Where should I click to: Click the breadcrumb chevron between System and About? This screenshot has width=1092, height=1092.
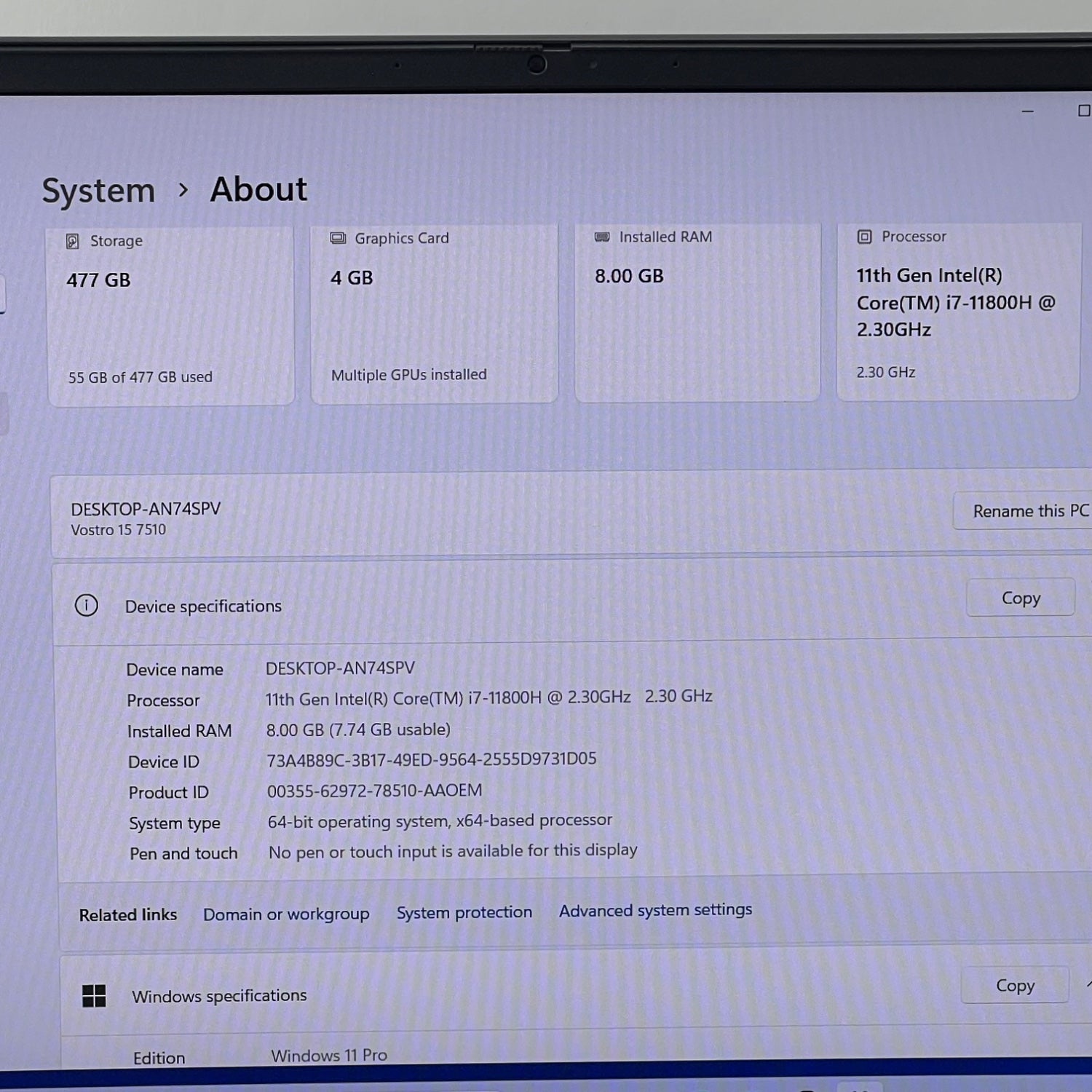click(183, 191)
